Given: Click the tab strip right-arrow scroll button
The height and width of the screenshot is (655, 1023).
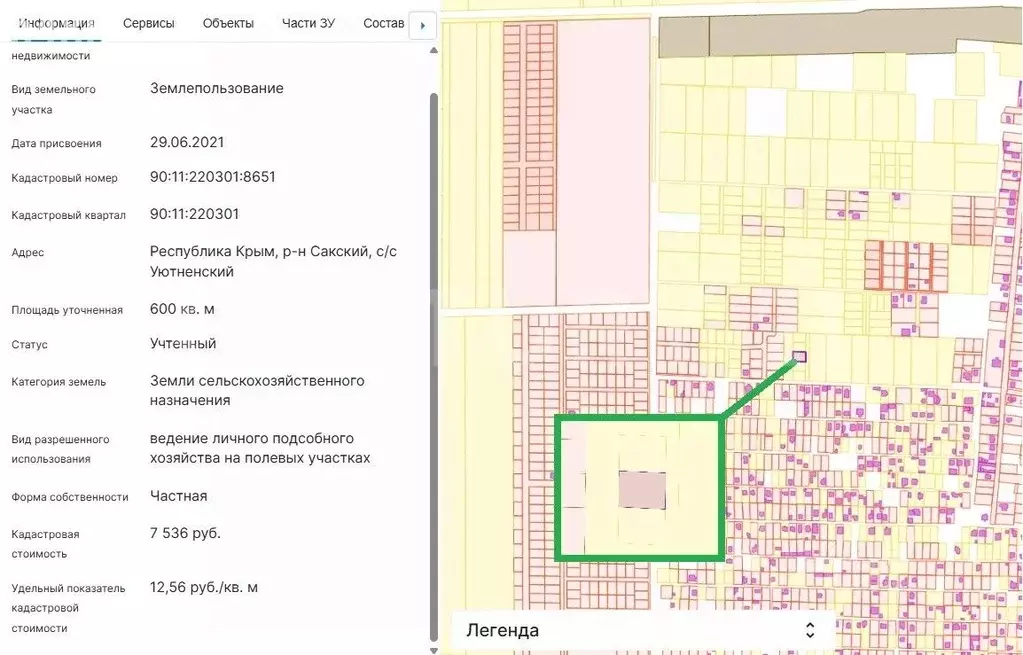Looking at the screenshot, I should click(423, 25).
